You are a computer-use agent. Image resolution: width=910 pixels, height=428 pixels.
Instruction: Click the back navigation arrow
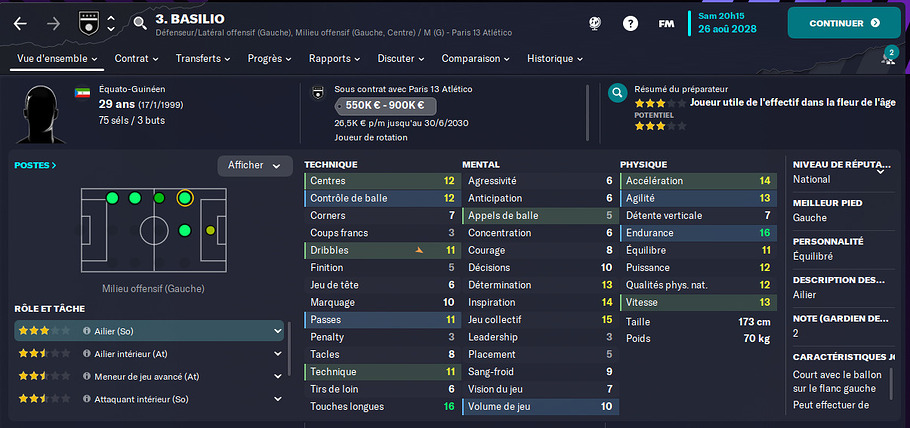click(x=21, y=23)
